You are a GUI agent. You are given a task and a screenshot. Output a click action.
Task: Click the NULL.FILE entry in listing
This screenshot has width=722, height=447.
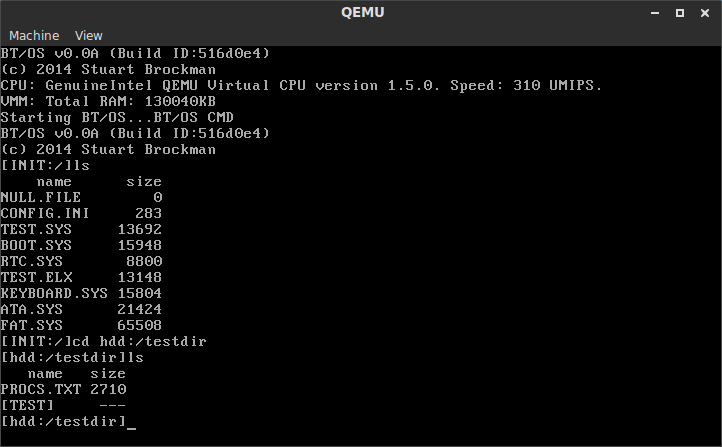[x=41, y=197]
